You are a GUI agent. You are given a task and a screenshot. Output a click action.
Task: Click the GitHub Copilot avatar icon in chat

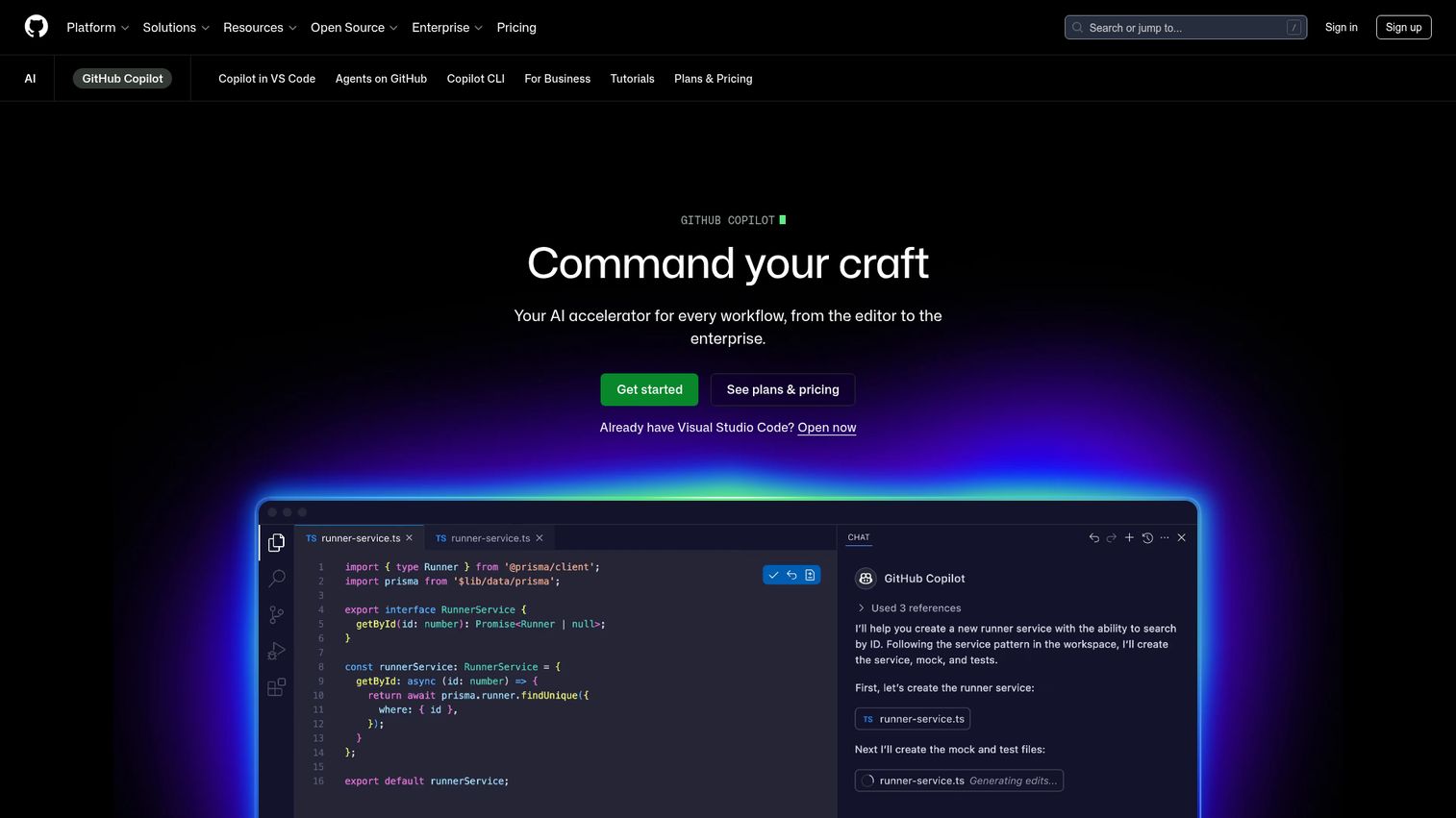866,578
